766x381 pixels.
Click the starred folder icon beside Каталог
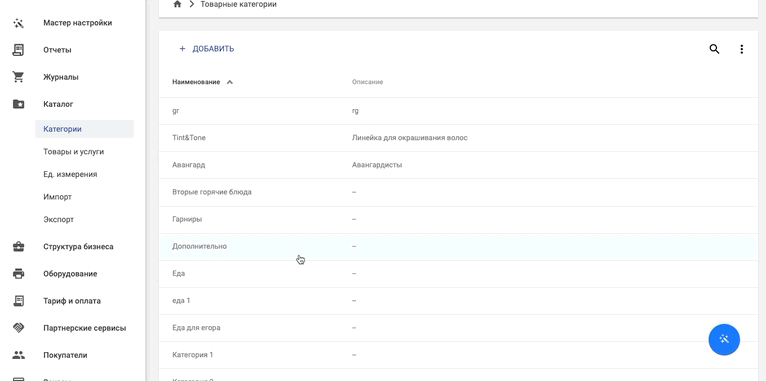[19, 104]
